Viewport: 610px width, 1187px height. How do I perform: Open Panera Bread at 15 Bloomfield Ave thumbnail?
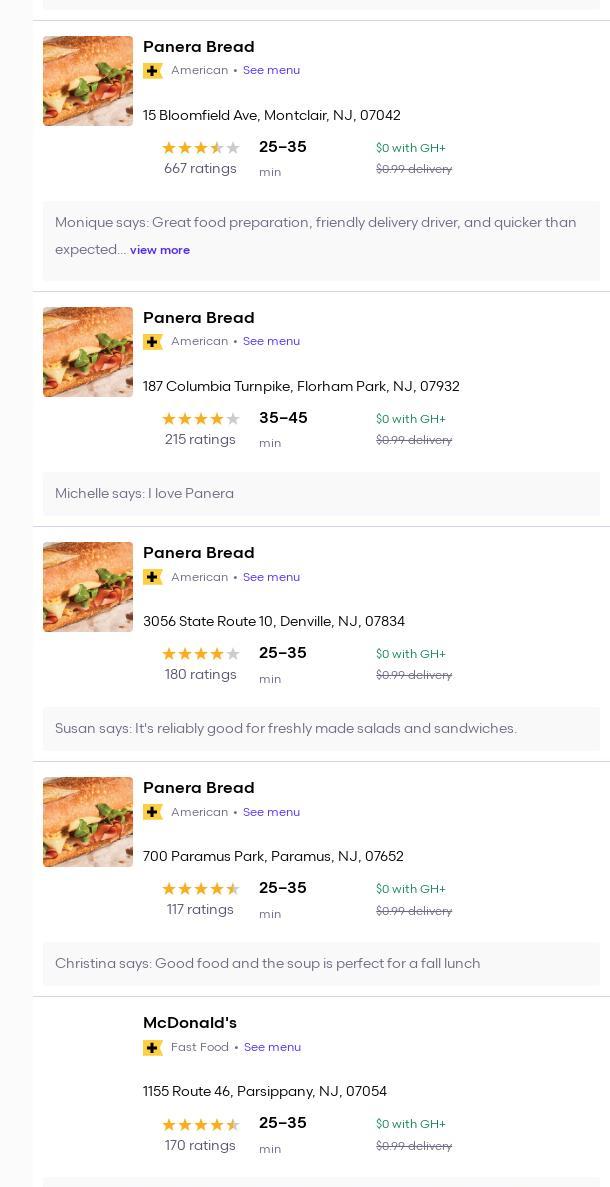[88, 81]
